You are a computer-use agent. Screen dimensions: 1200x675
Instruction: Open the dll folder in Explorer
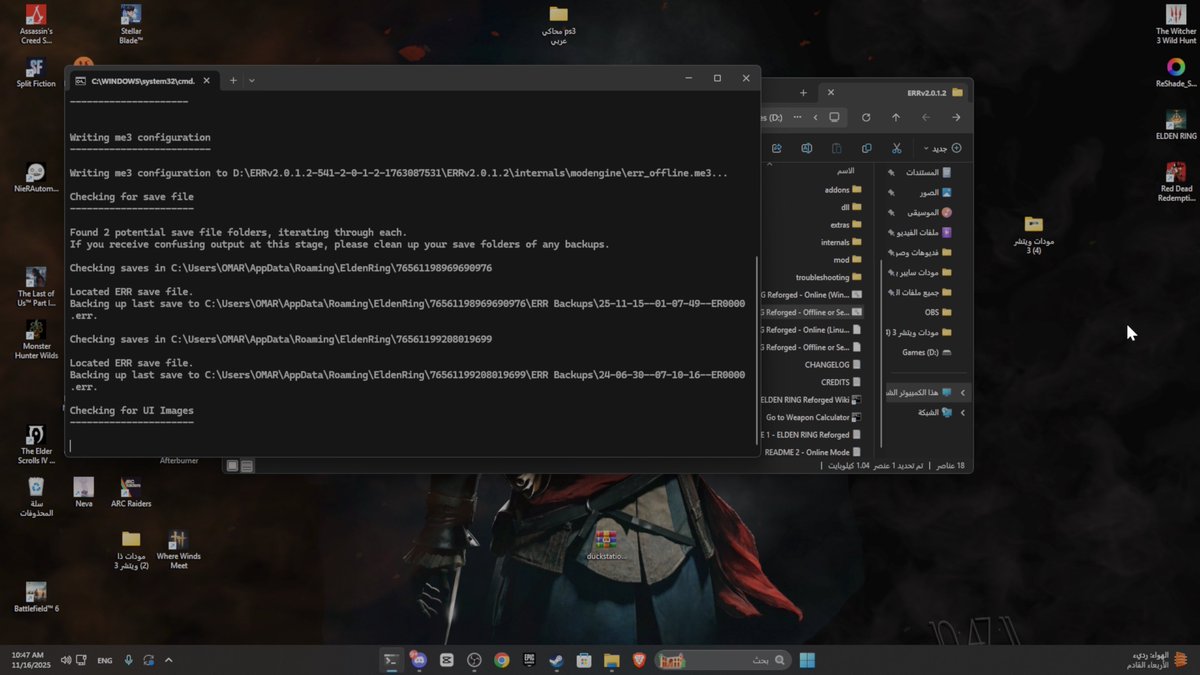click(850, 207)
